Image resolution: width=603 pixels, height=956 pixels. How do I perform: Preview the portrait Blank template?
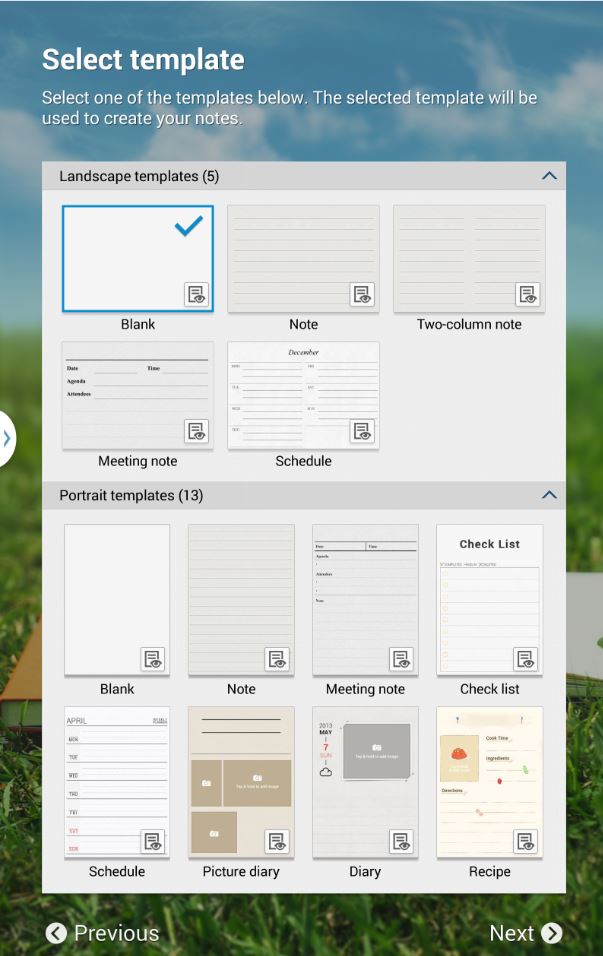(x=153, y=659)
